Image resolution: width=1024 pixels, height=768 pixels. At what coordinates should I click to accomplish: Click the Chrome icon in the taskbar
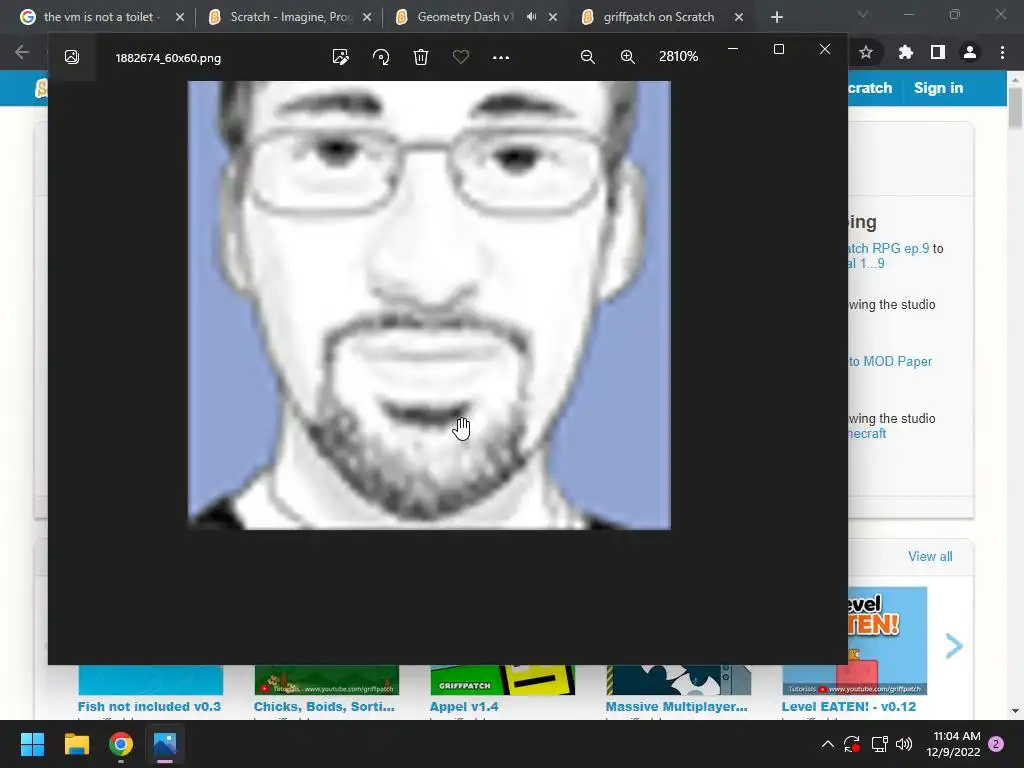tap(121, 744)
